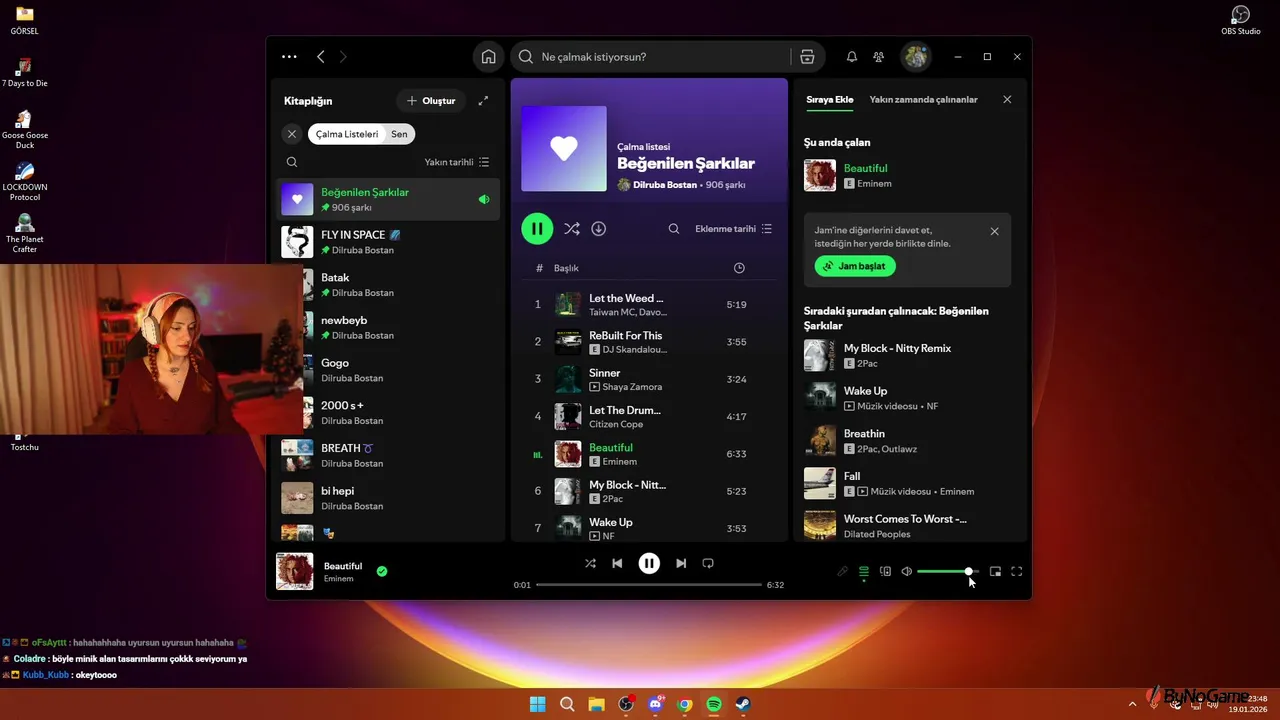Open connect to a device
1280x720 pixels.
coord(885,571)
